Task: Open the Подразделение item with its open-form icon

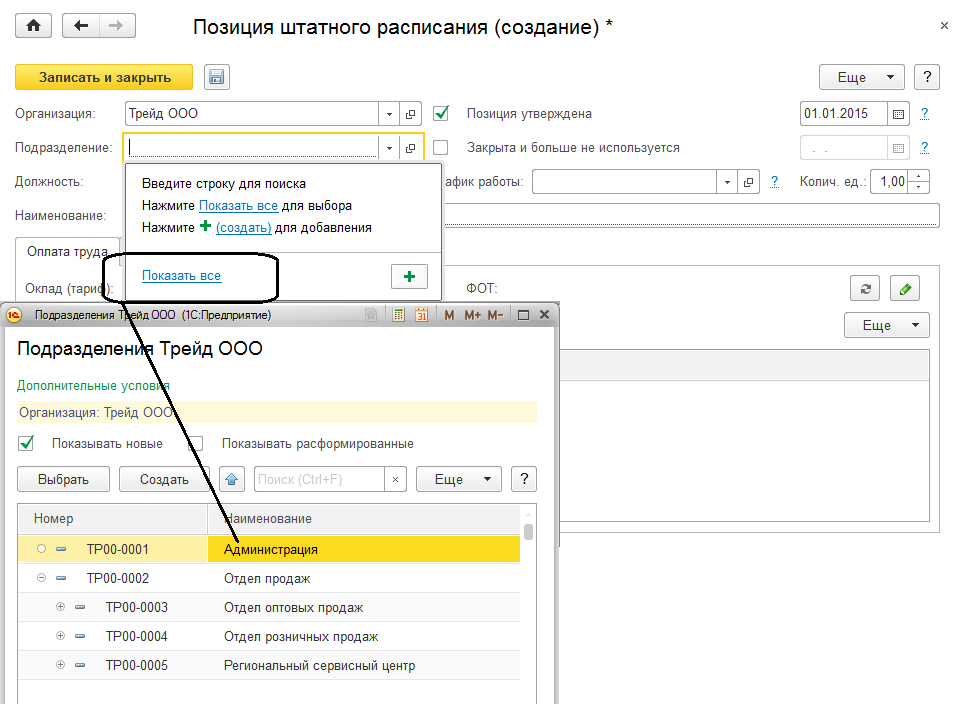Action: pos(410,148)
